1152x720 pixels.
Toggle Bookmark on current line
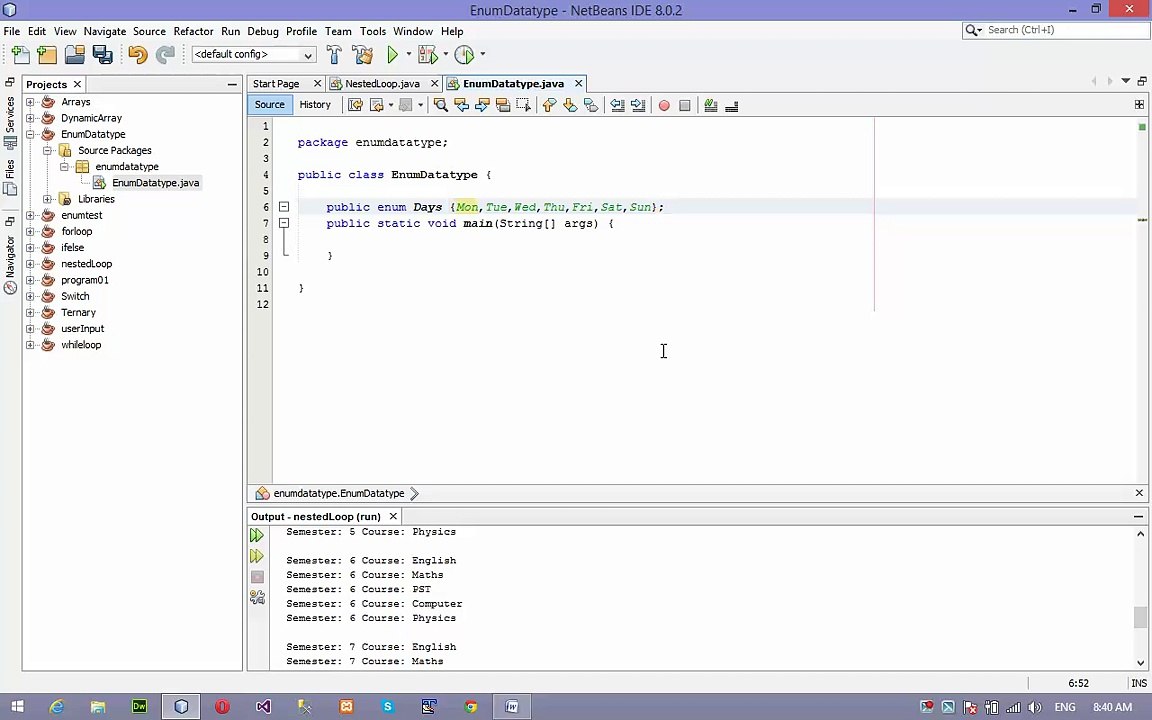coord(591,105)
